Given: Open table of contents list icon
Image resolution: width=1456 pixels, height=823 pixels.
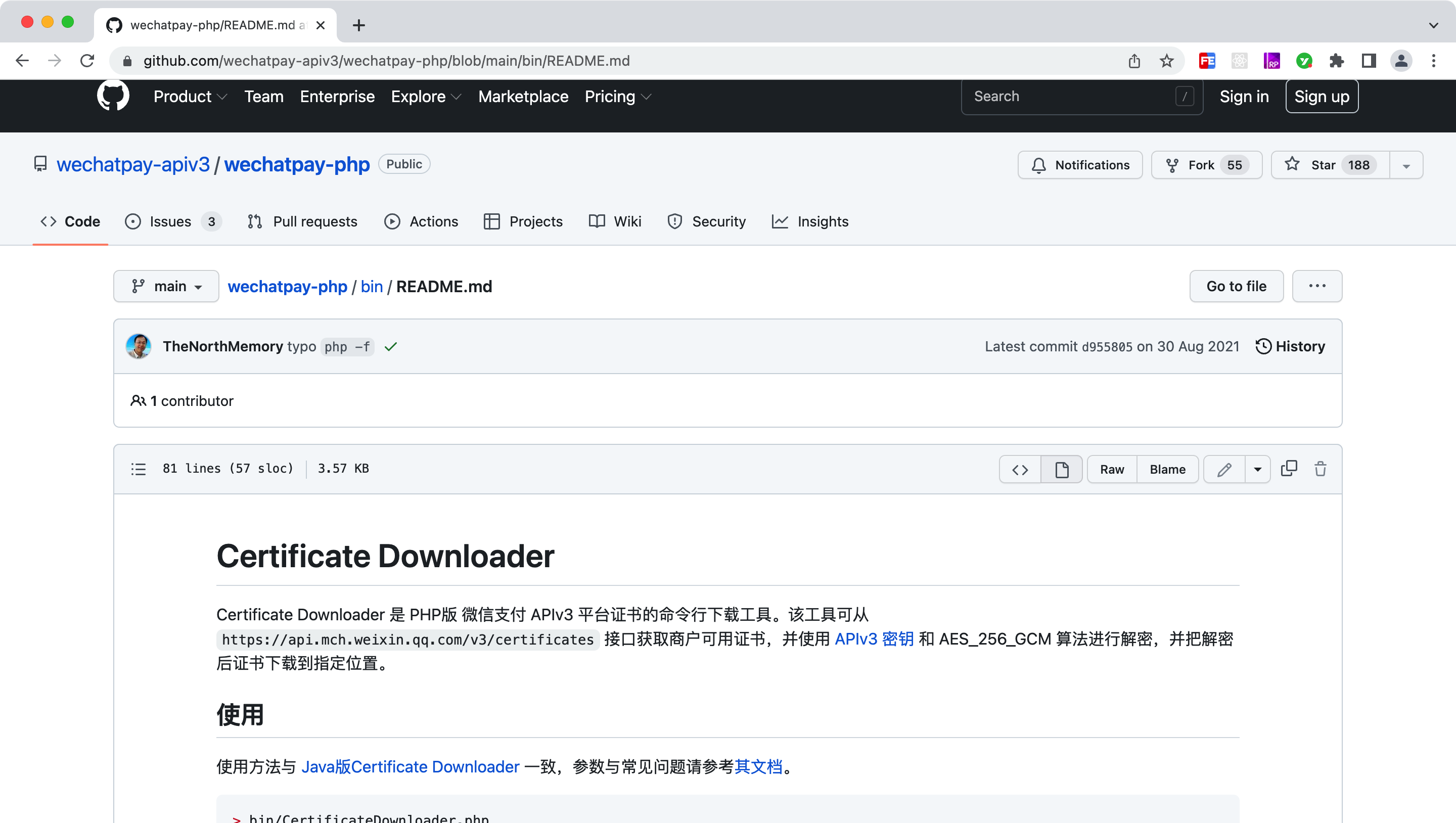Looking at the screenshot, I should coord(139,469).
